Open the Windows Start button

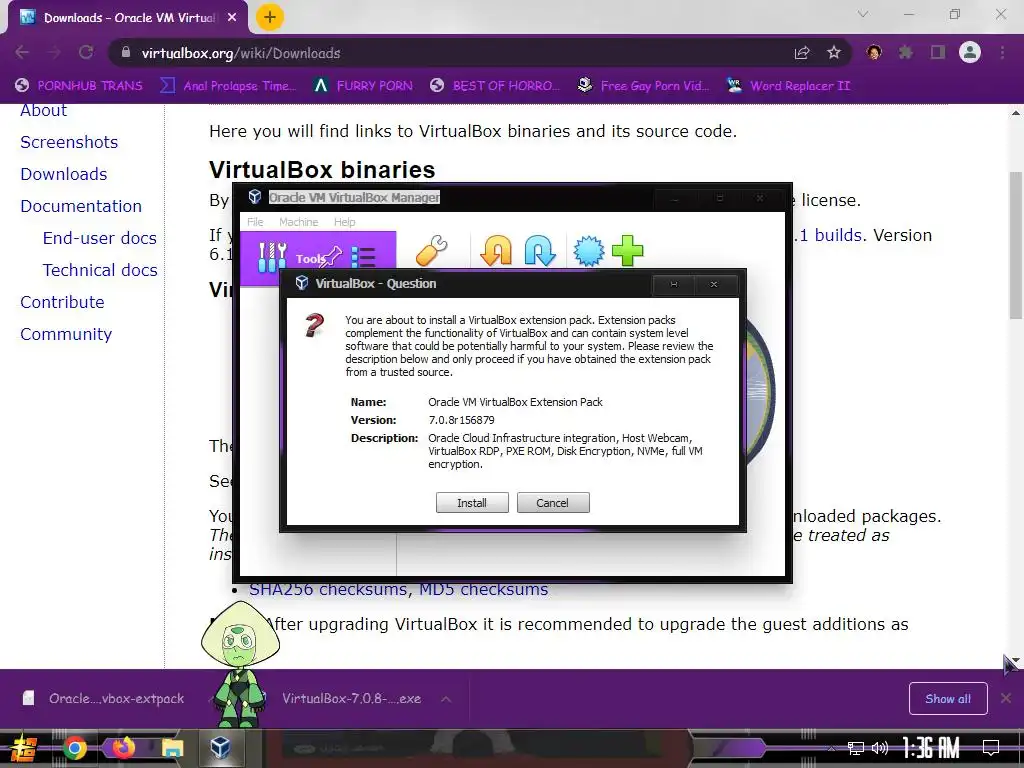click(x=24, y=748)
